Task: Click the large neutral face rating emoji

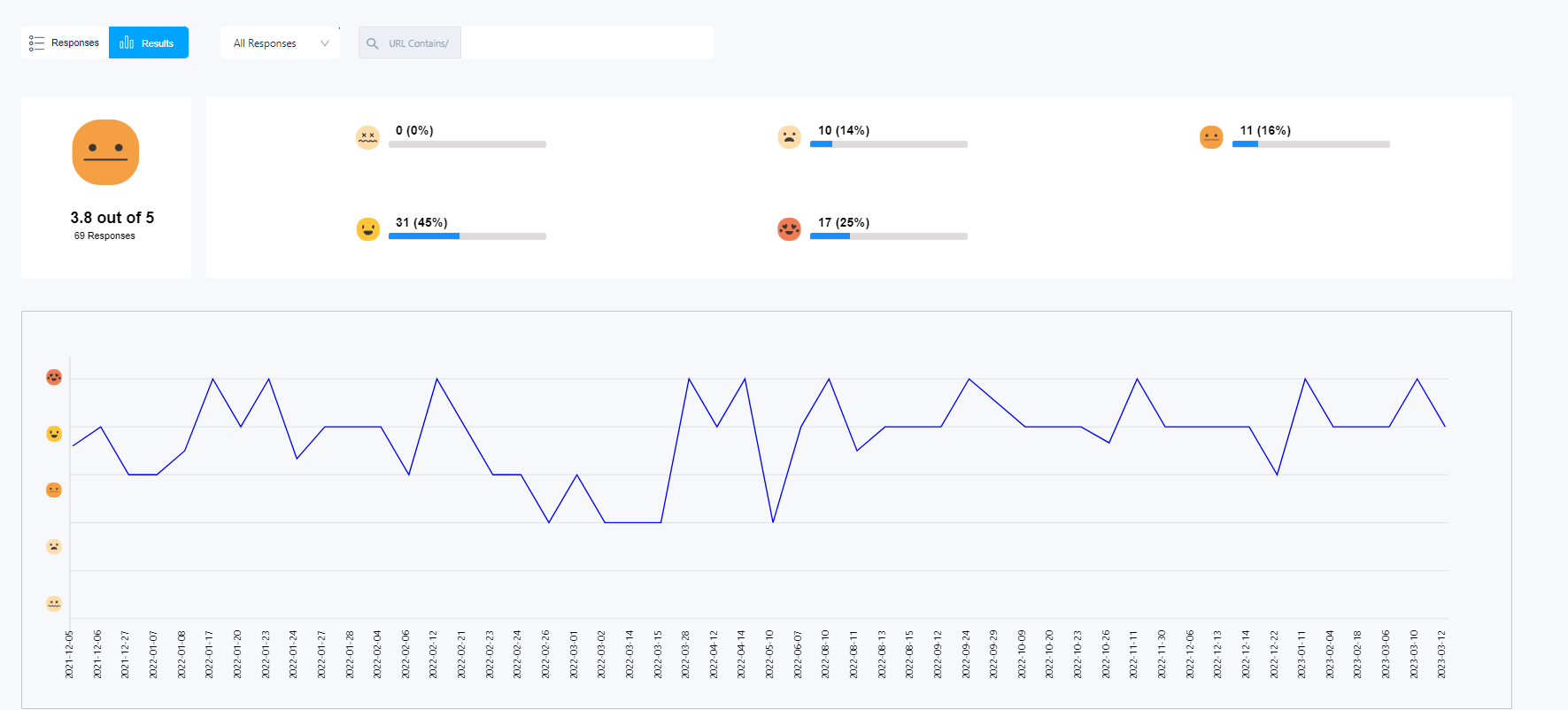Action: (105, 152)
